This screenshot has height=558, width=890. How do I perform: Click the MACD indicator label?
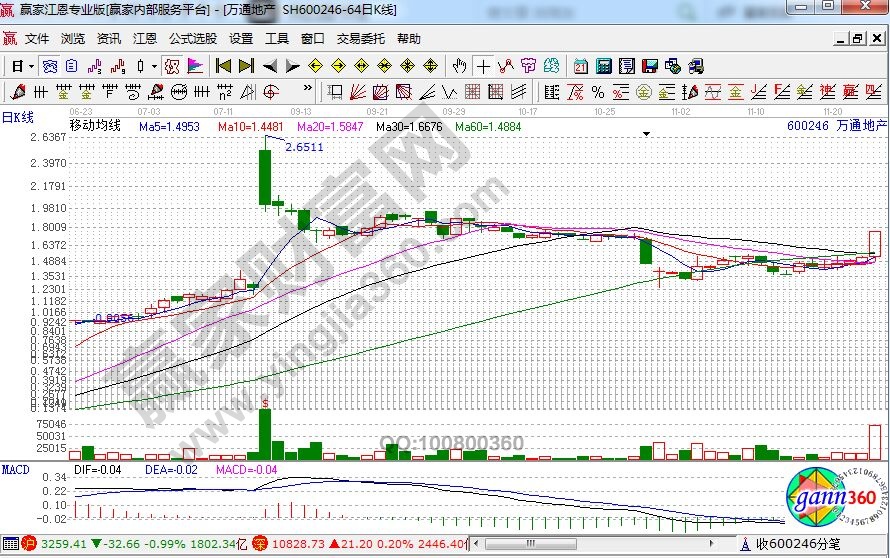pos(15,468)
